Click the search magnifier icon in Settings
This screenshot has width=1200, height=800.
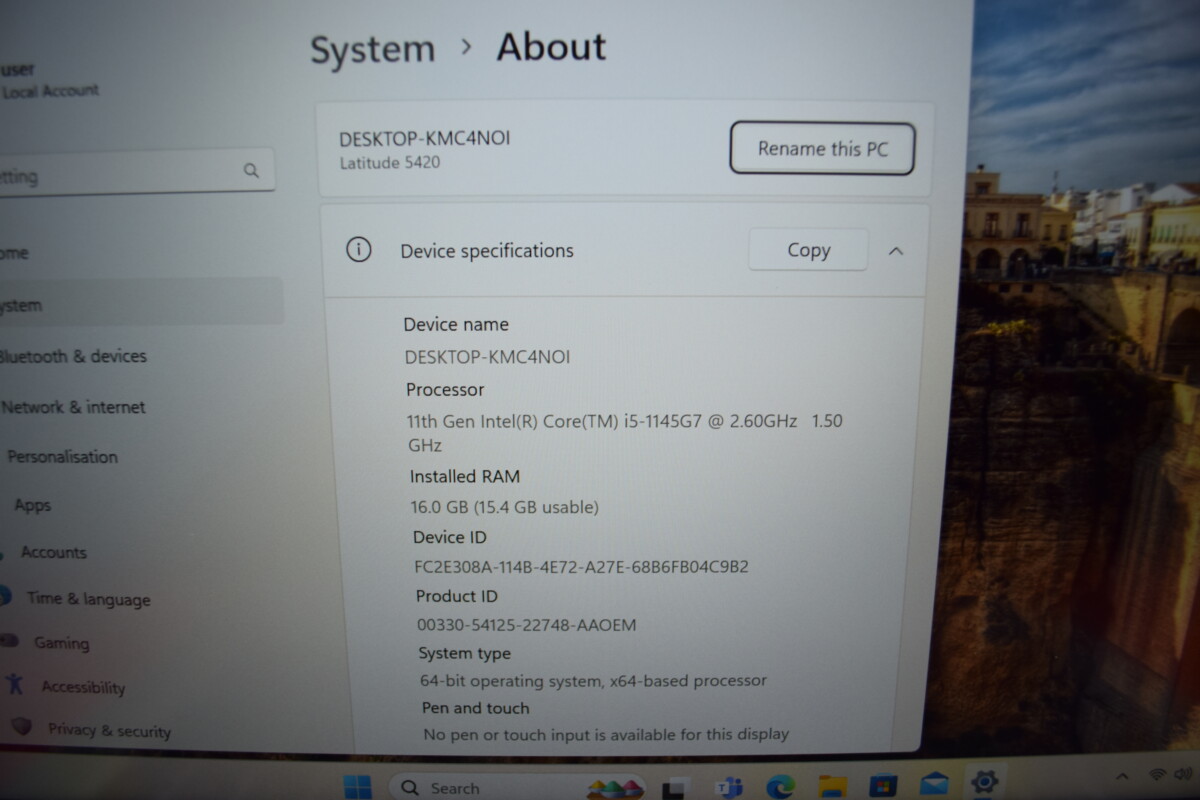pos(251,170)
